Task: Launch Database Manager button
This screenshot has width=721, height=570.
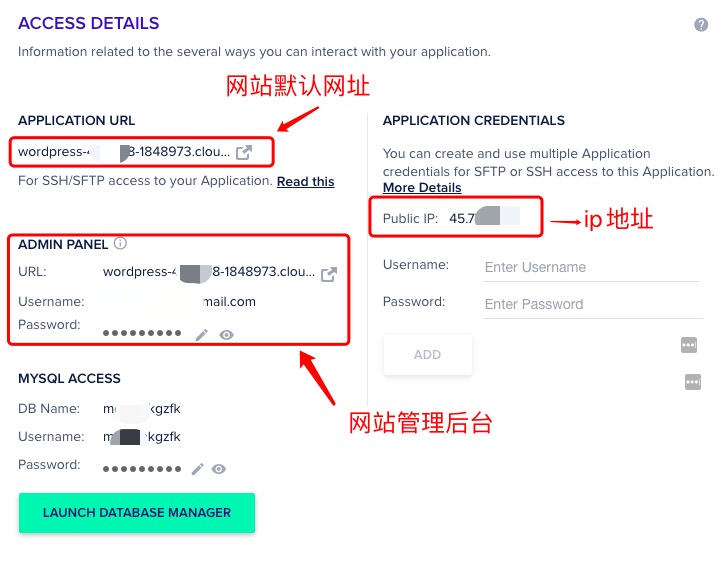Action: [x=137, y=513]
